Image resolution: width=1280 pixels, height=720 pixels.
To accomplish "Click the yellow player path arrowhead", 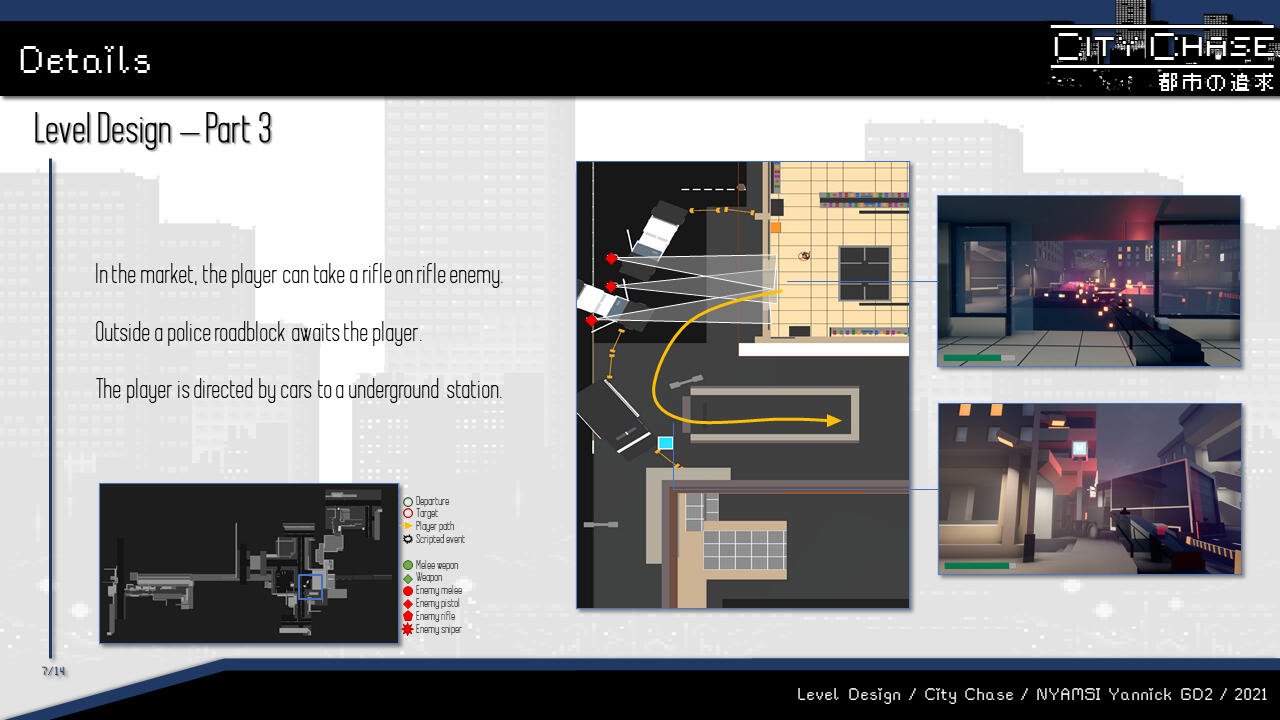I will [x=834, y=421].
